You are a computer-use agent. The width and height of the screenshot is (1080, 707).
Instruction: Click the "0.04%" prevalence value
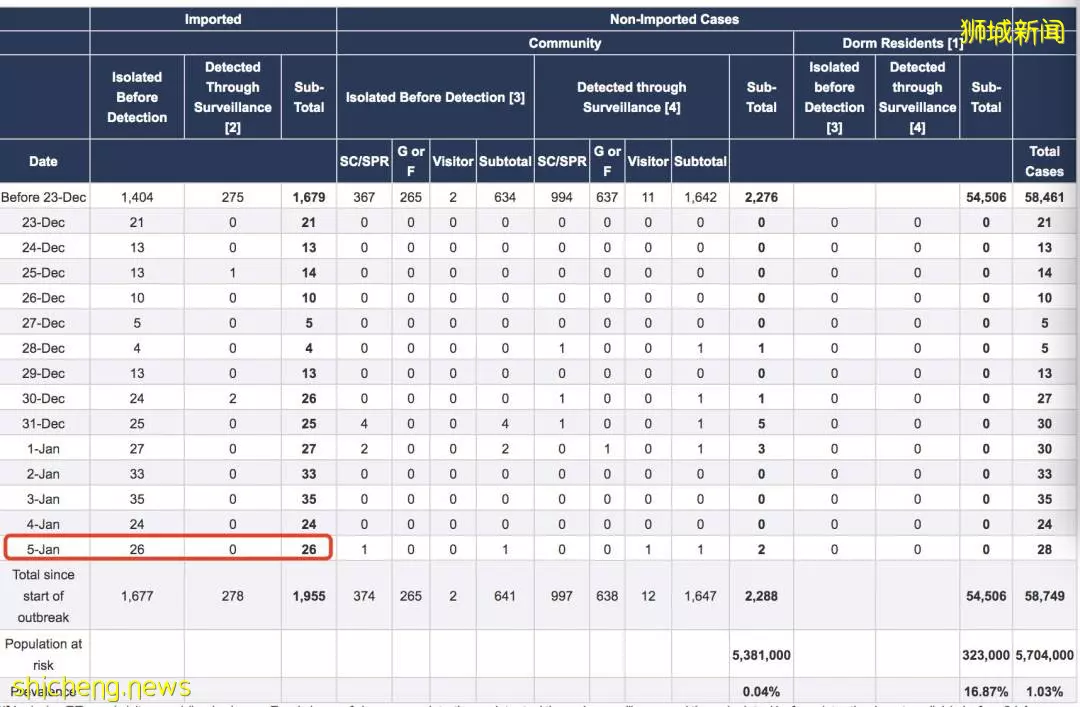(x=761, y=691)
